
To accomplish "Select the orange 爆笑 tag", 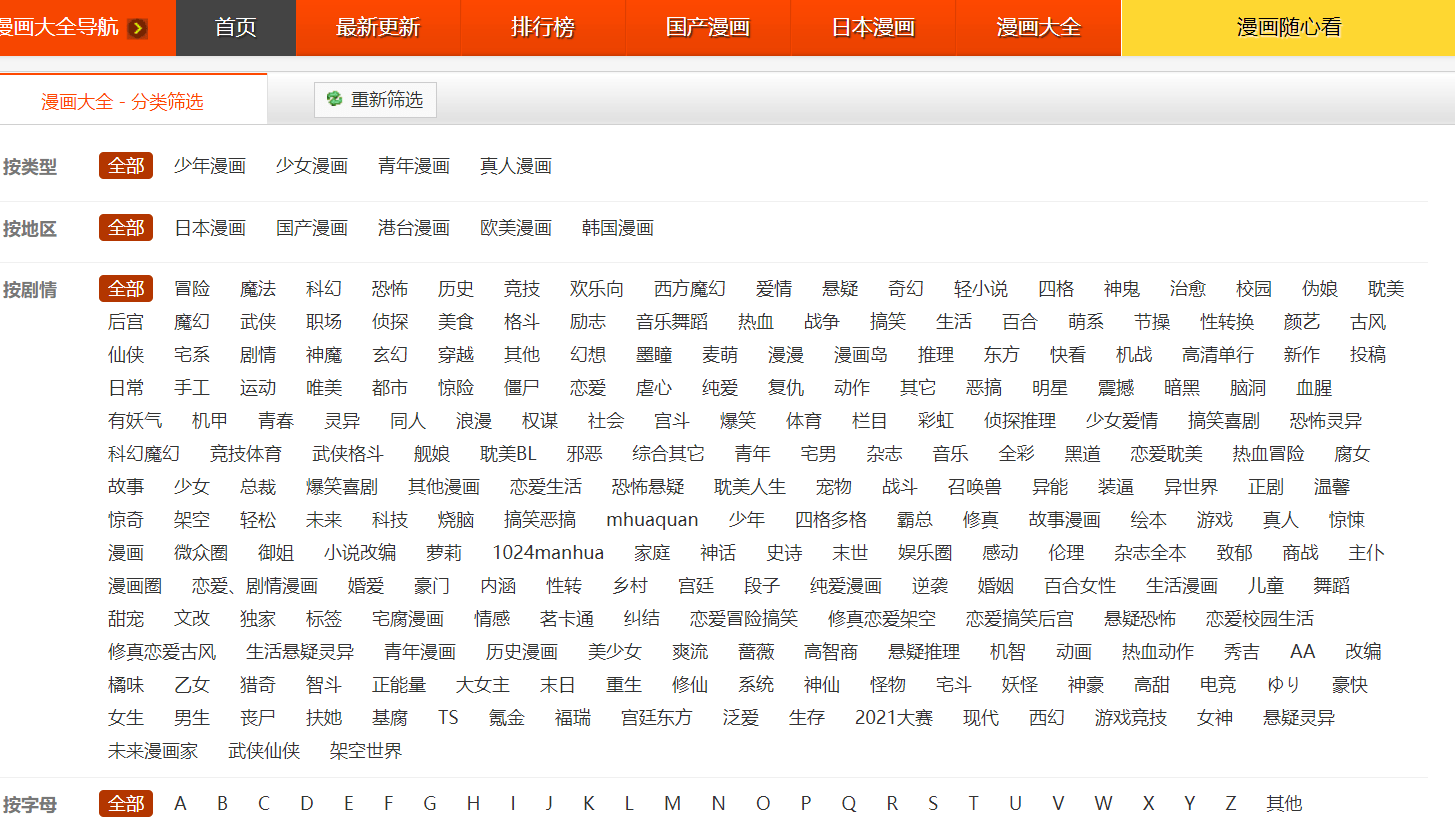I will 737,421.
